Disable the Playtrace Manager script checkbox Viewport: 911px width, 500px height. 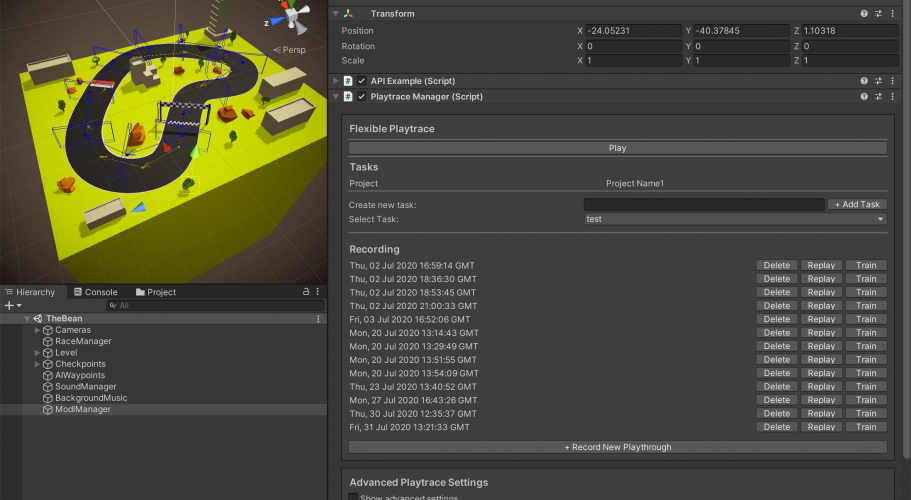click(361, 96)
